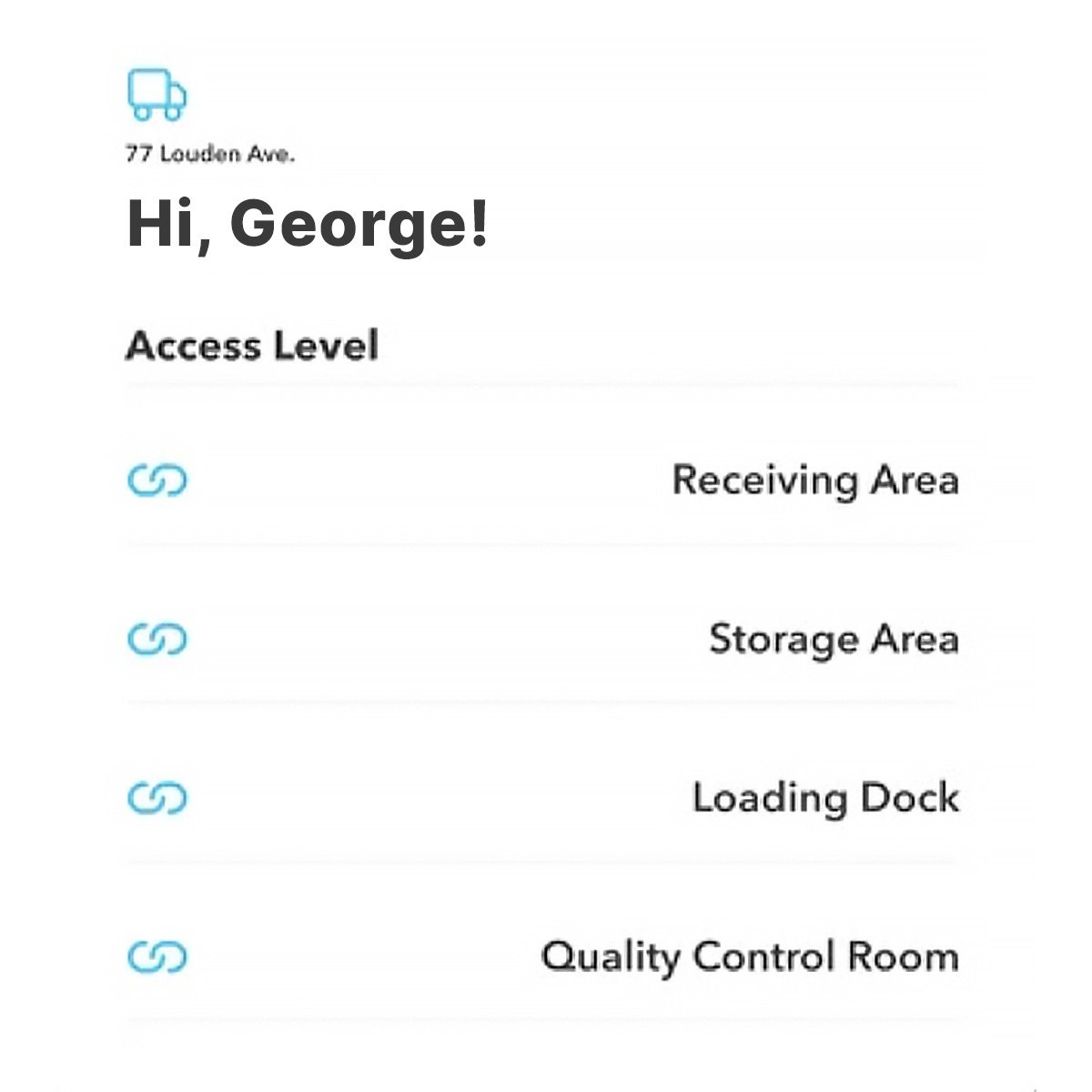This screenshot has height=1092, width=1092.
Task: Click the 77 Louden Ave. address link
Action: (x=212, y=153)
